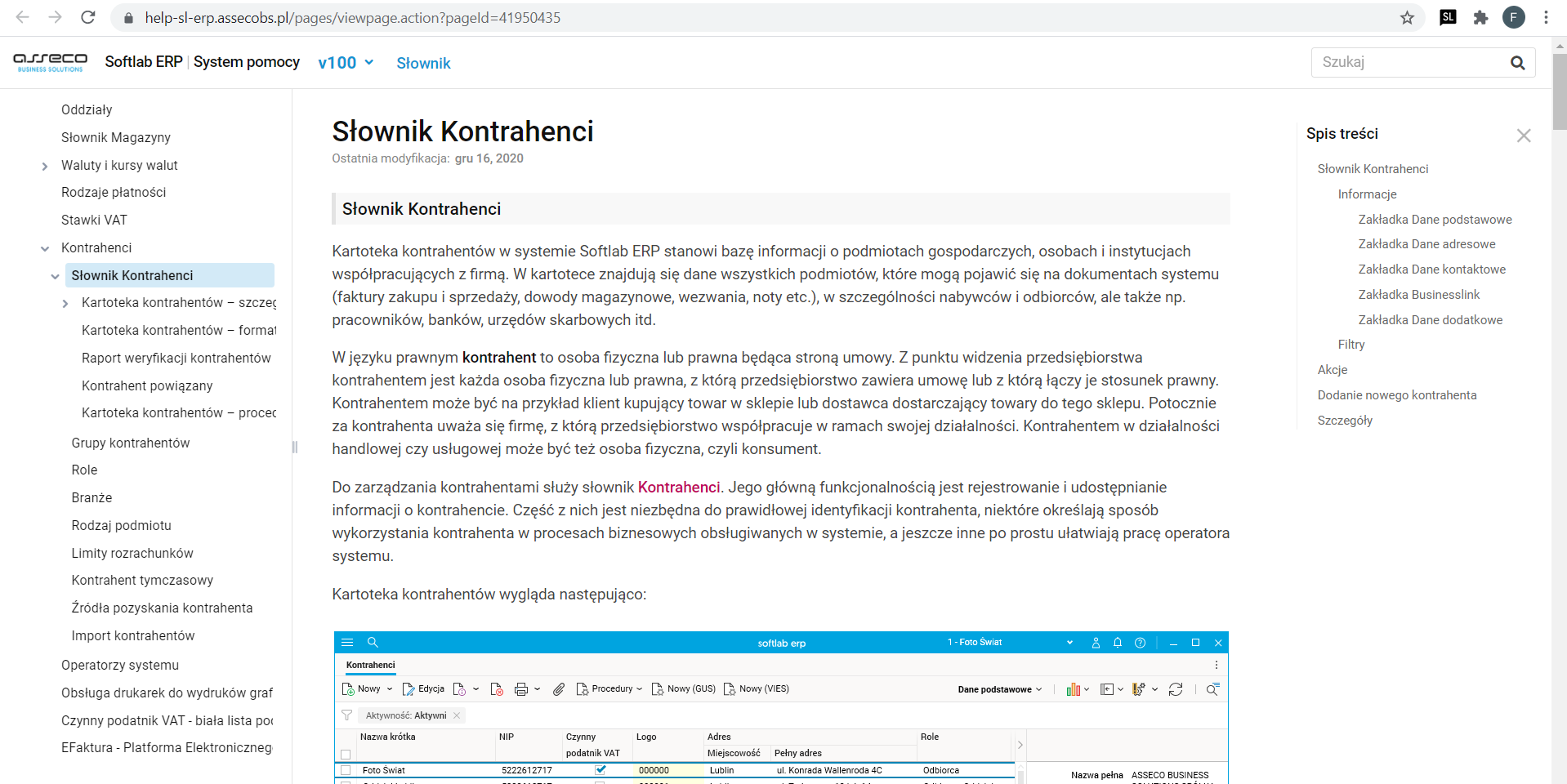Click the Nowy (GUS) toolbar button

tap(684, 689)
